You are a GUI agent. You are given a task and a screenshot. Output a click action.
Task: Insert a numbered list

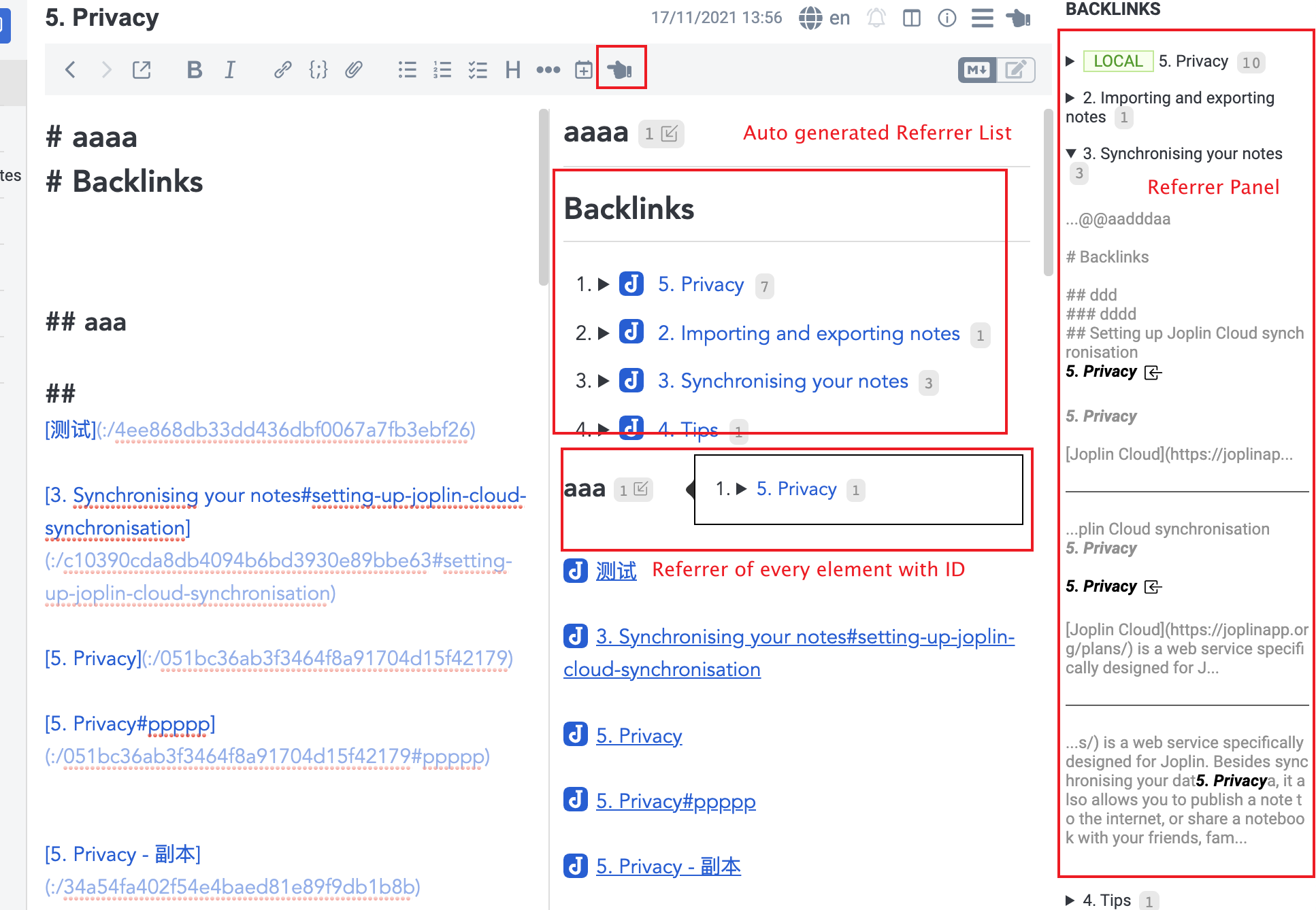[442, 69]
